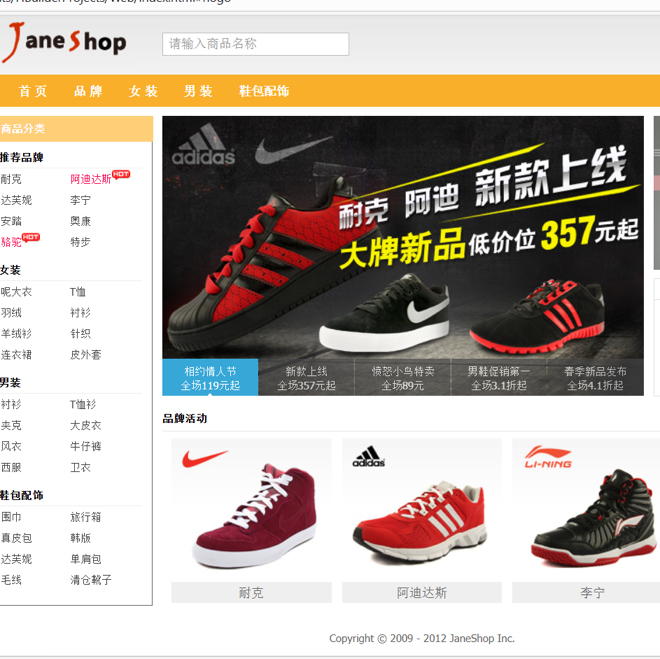The image size is (660, 659).
Task: Choose the 牛仔裤 category
Action: tap(85, 446)
